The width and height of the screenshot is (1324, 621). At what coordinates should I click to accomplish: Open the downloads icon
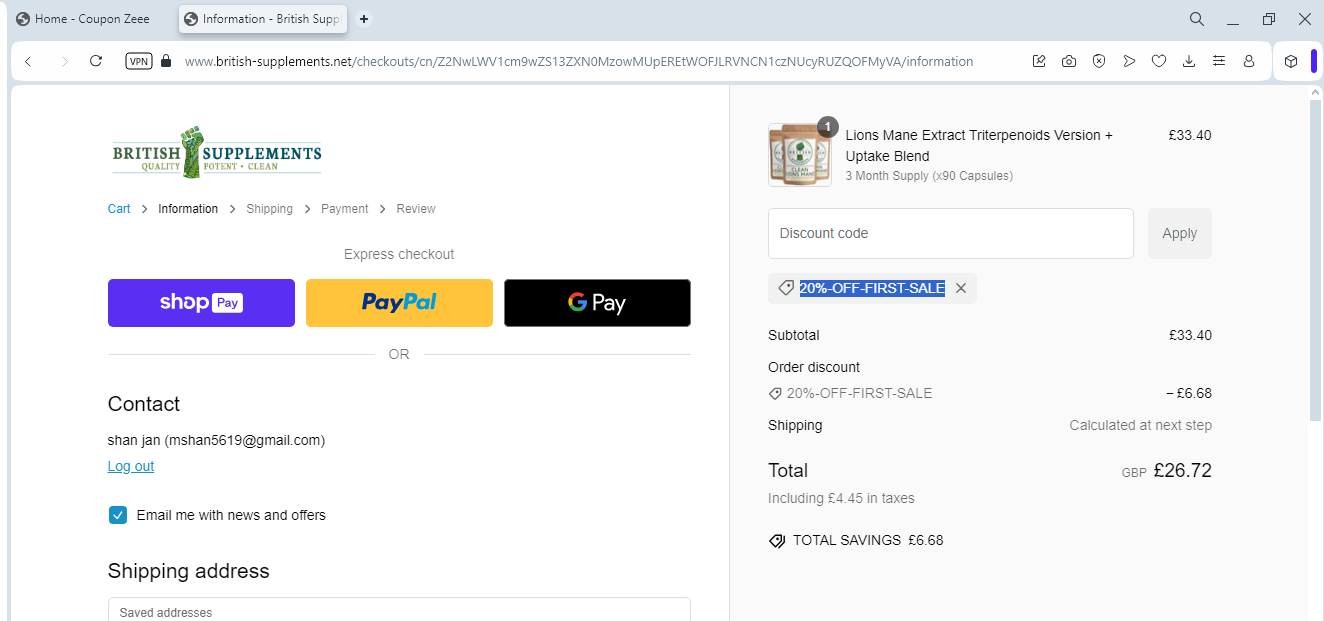pyautogui.click(x=1189, y=61)
